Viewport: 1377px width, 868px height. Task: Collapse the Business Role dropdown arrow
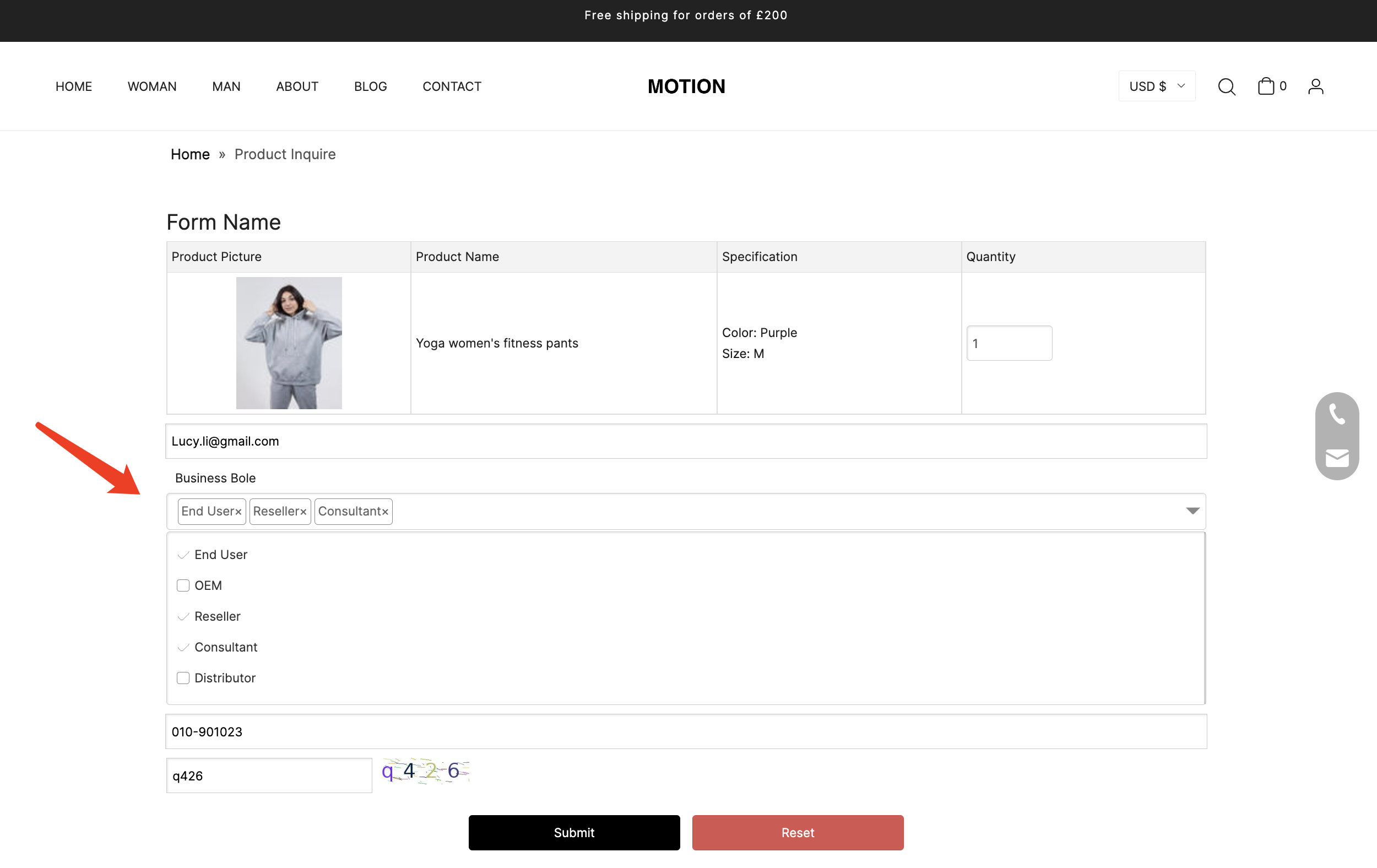(1192, 511)
